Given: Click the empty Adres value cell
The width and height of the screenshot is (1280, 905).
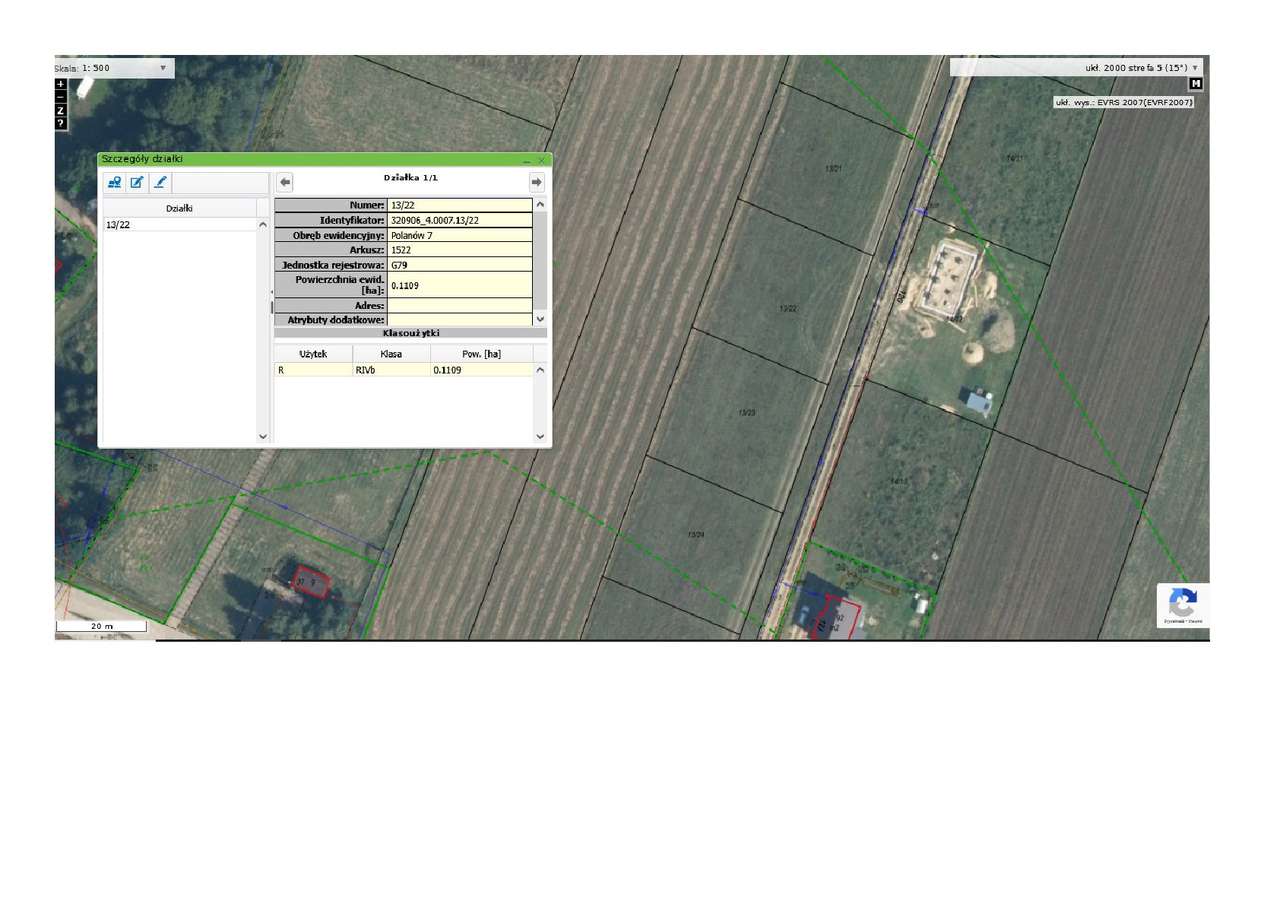Looking at the screenshot, I should click(460, 305).
